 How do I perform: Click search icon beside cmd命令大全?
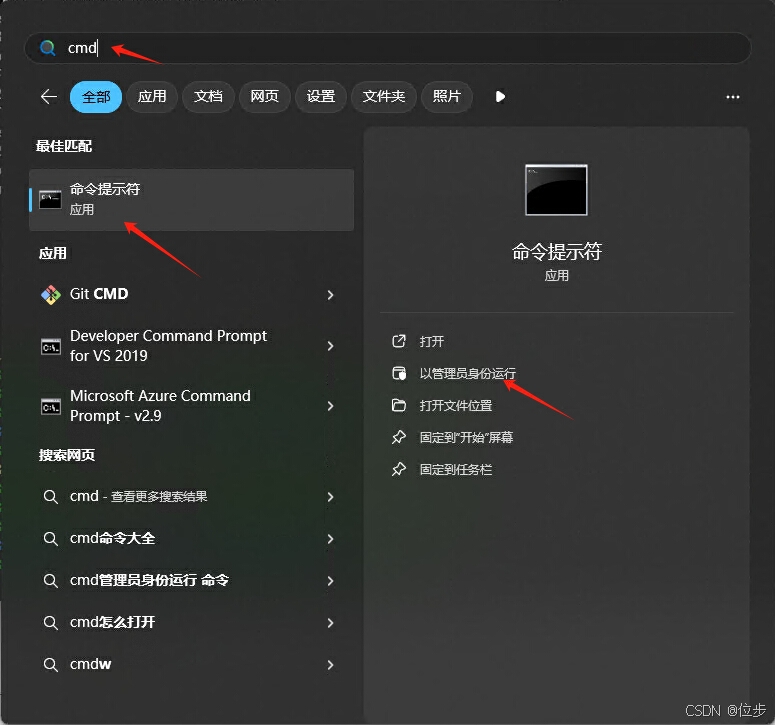click(50, 538)
